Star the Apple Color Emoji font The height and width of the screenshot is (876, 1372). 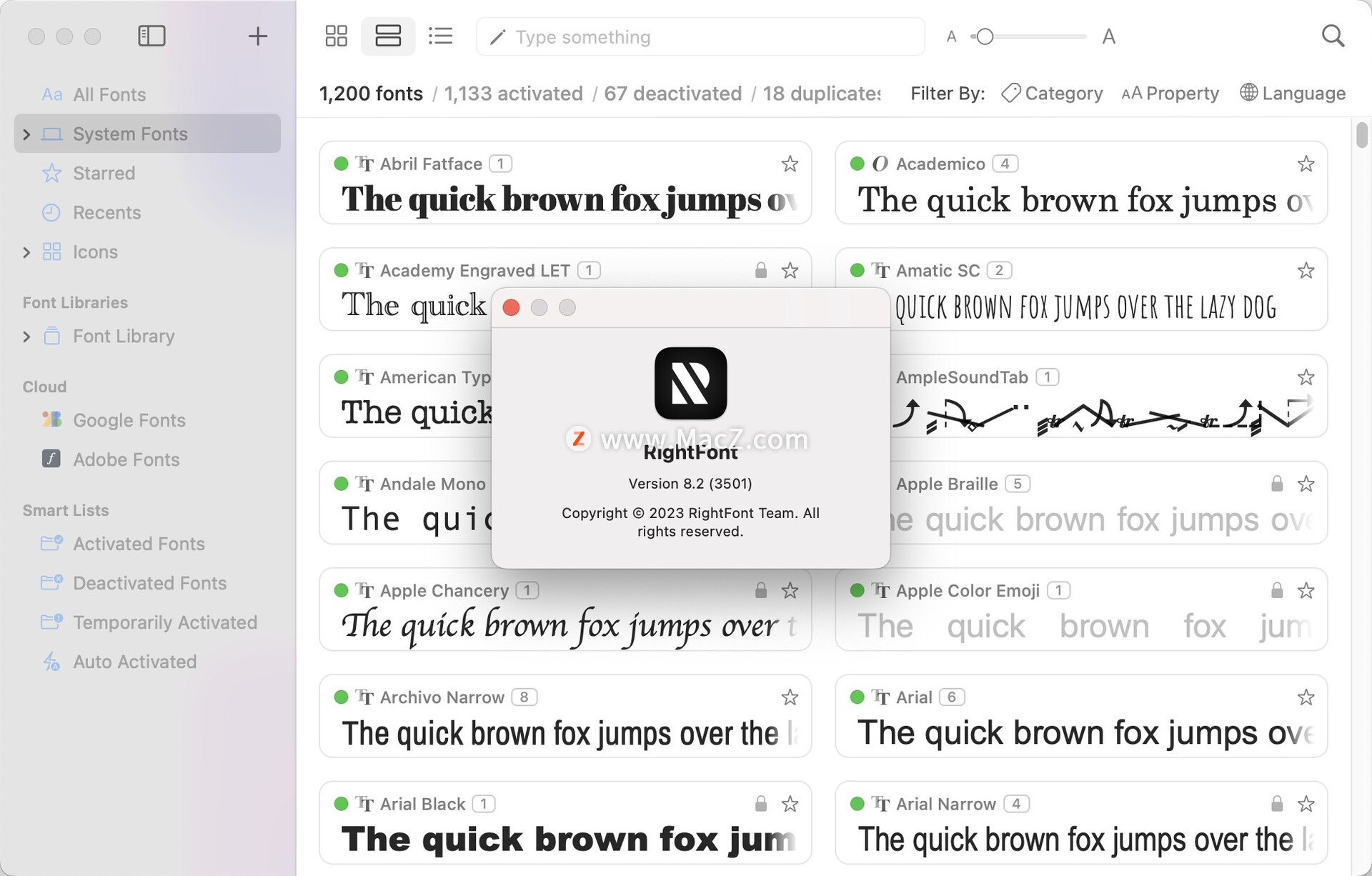click(1306, 590)
